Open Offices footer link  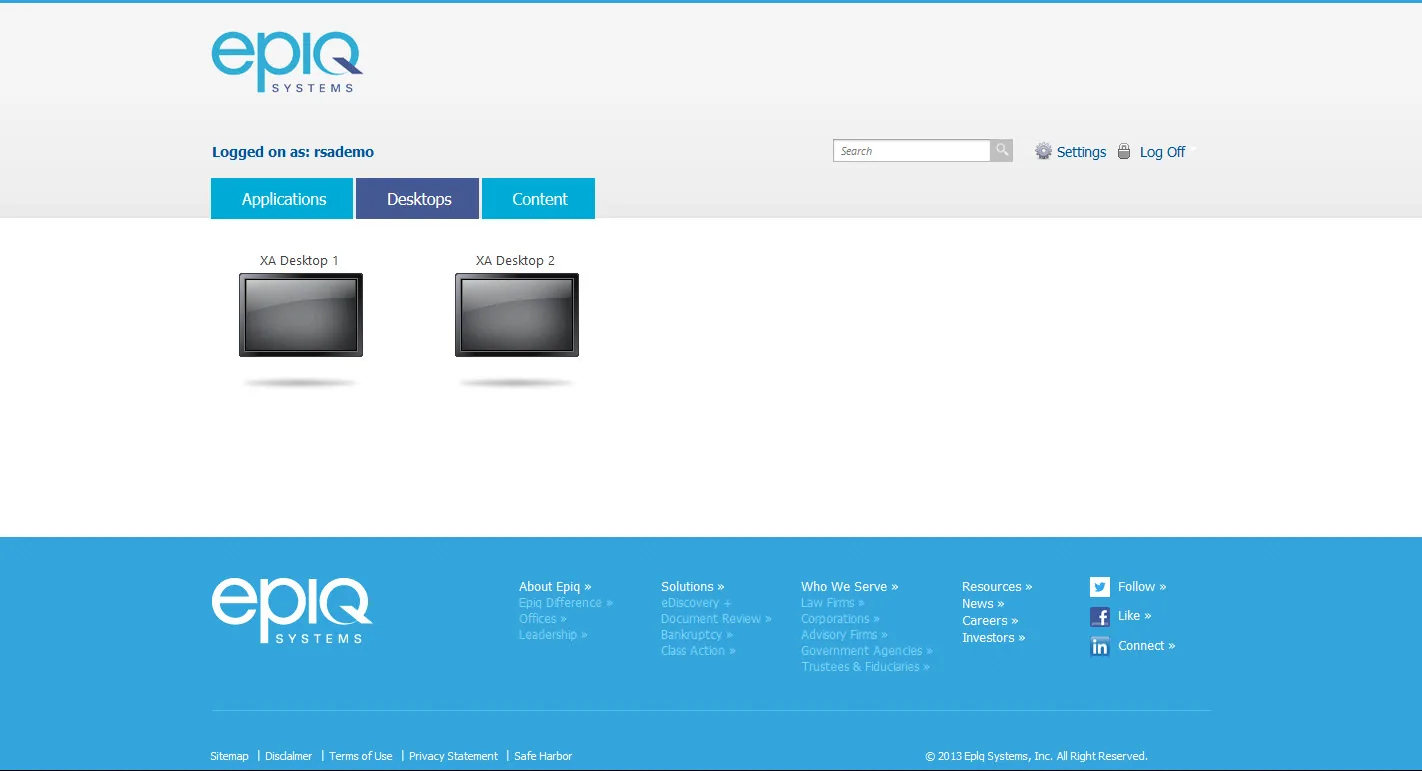pos(542,619)
